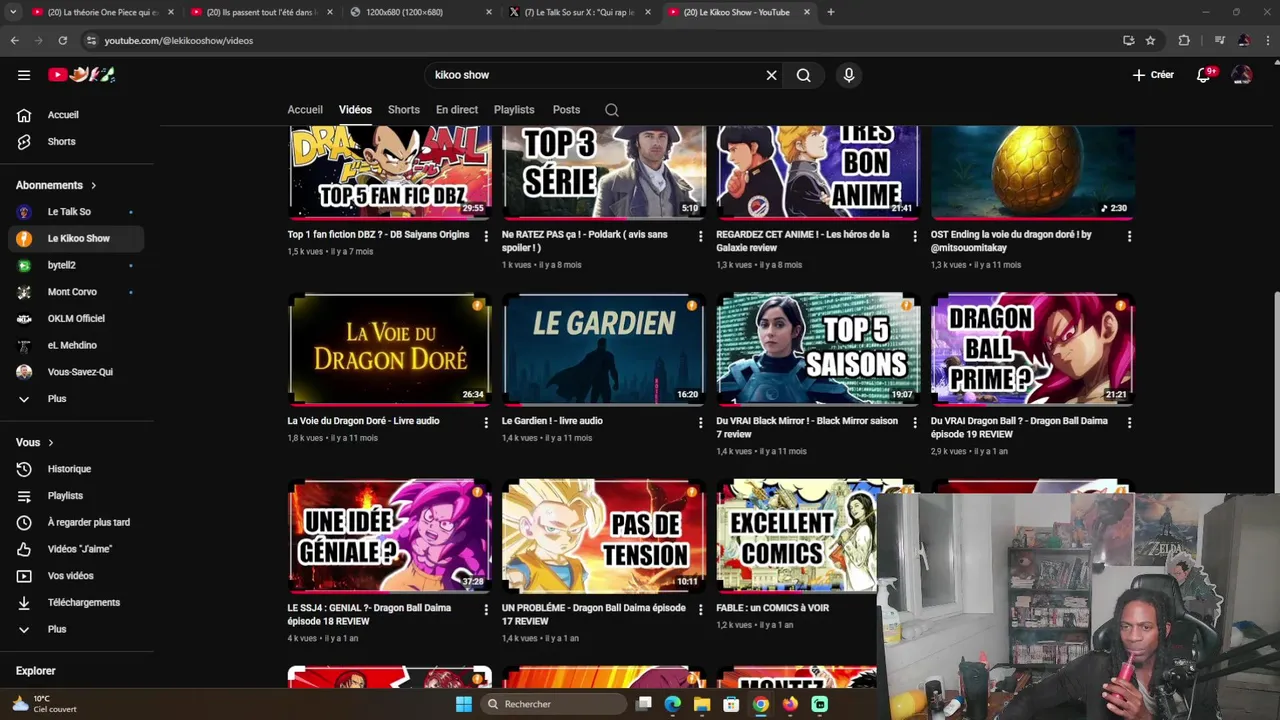Image resolution: width=1280 pixels, height=720 pixels.
Task: Open options for Le Gardien livre audio
Action: (x=700, y=423)
